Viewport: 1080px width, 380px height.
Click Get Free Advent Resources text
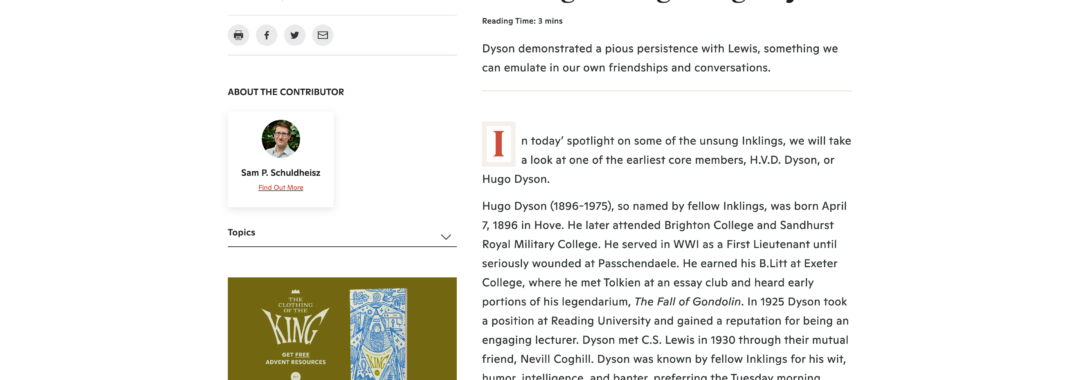pos(295,358)
